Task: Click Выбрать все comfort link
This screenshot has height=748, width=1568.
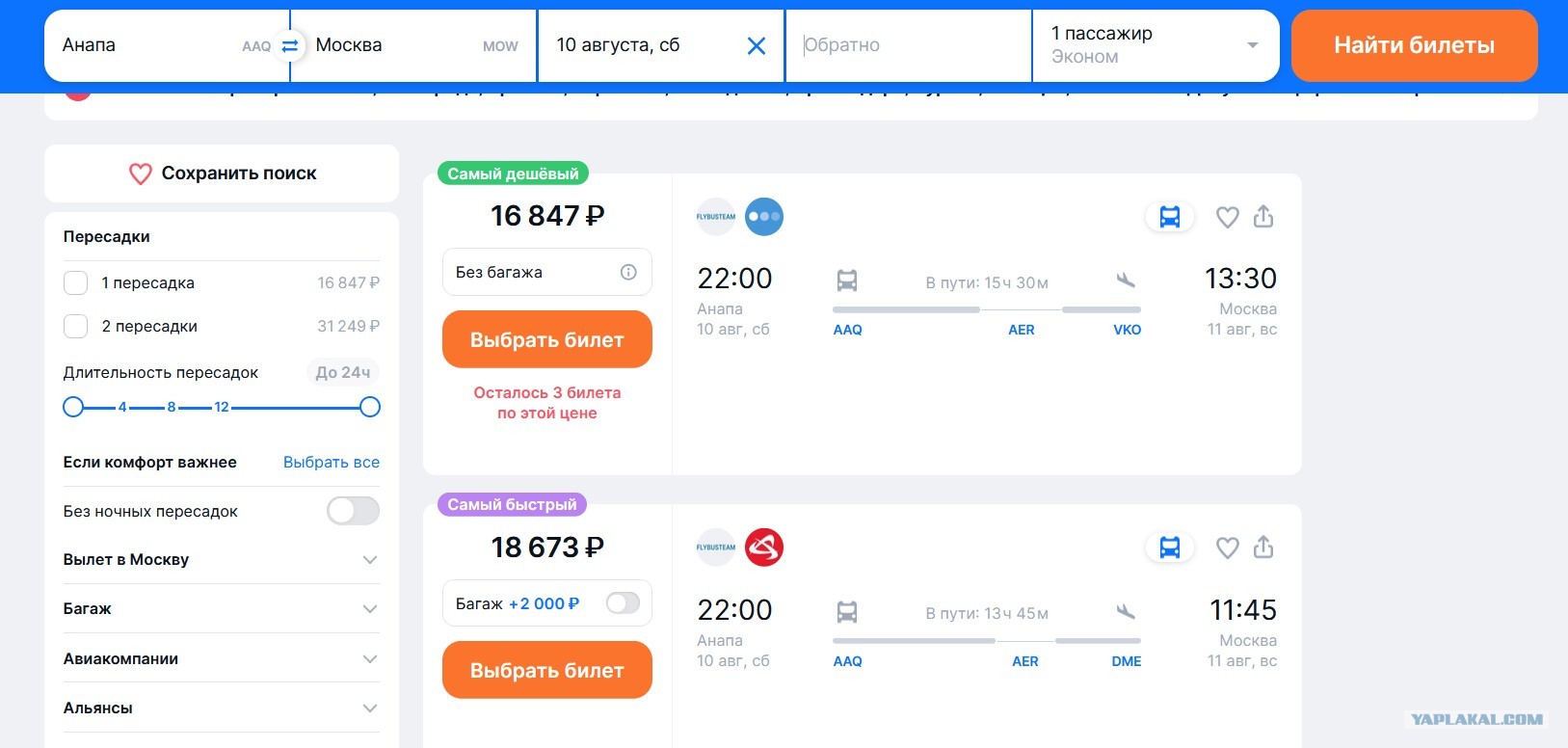Action: click(331, 462)
